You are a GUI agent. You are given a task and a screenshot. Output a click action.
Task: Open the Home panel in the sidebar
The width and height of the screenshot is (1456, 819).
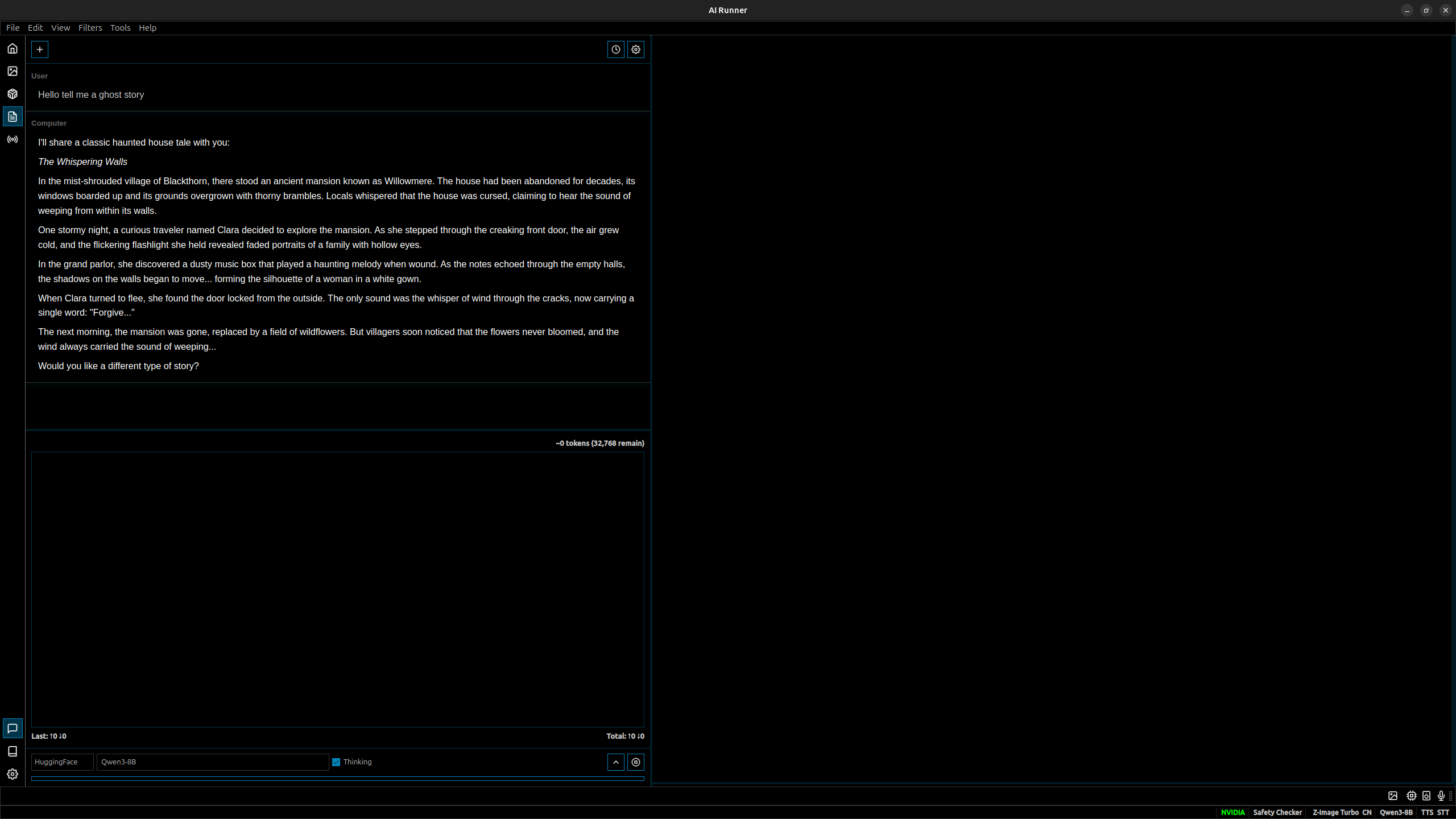(12, 48)
